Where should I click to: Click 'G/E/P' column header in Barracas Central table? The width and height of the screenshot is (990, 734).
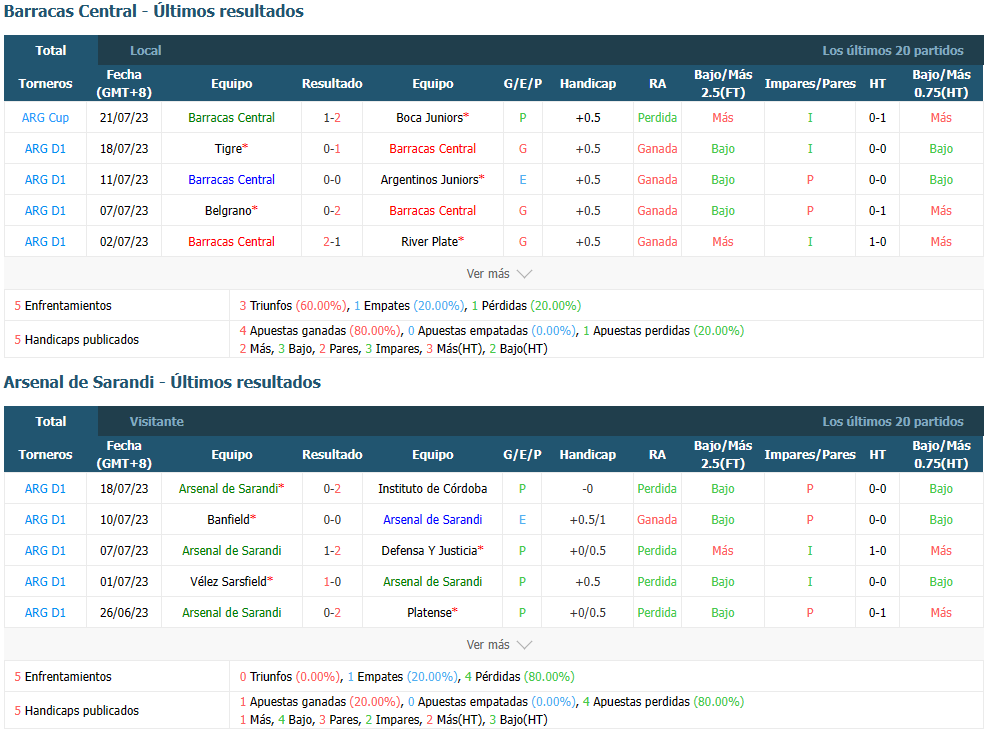(x=523, y=83)
